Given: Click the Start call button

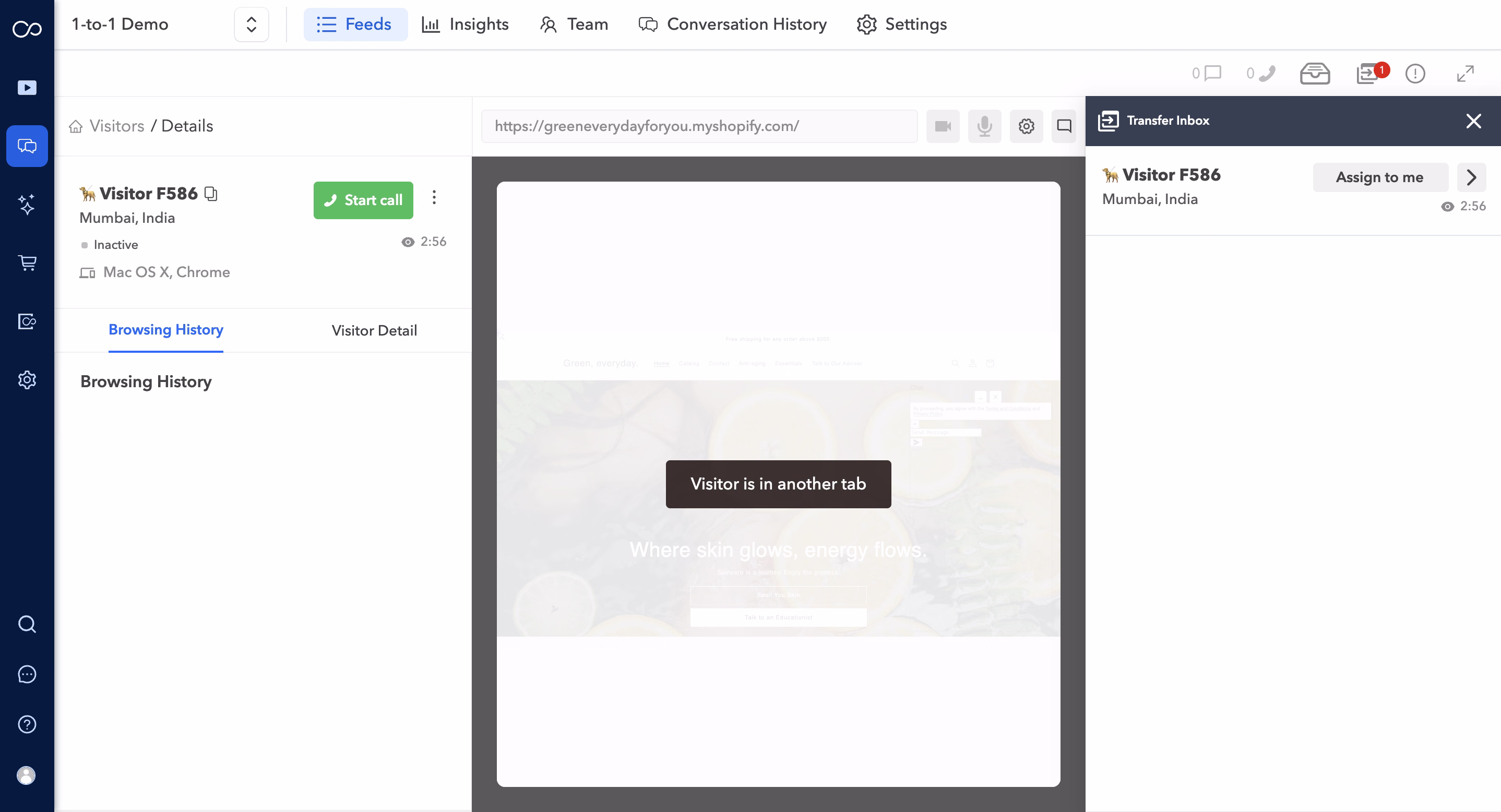Looking at the screenshot, I should point(363,200).
